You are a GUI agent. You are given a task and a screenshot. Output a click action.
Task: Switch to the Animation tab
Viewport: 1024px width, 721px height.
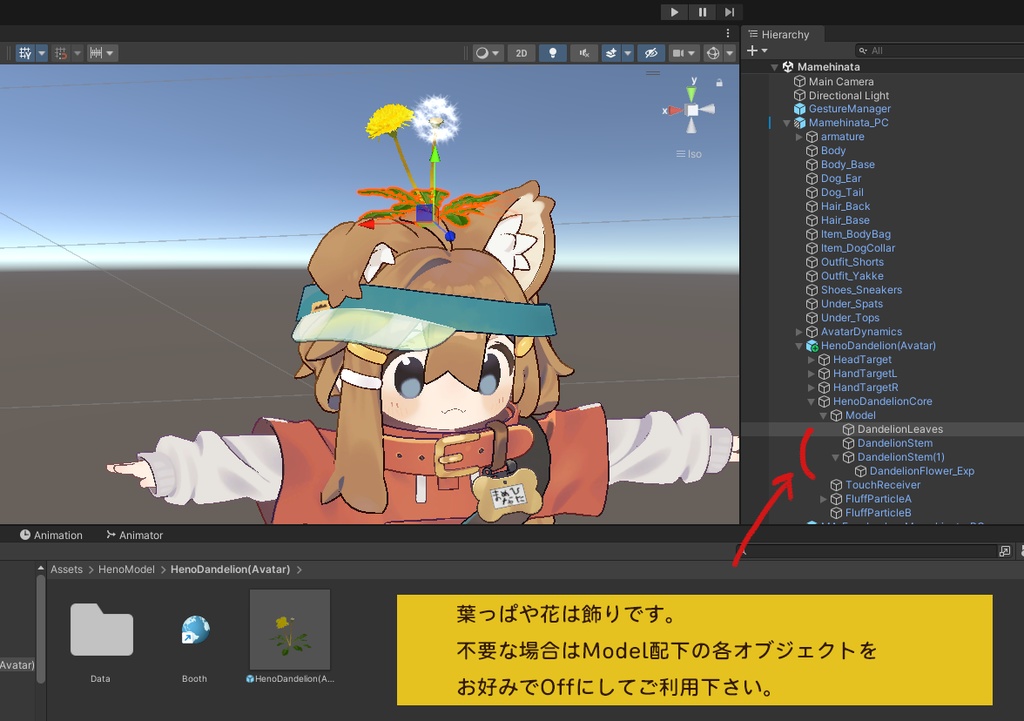[x=51, y=535]
